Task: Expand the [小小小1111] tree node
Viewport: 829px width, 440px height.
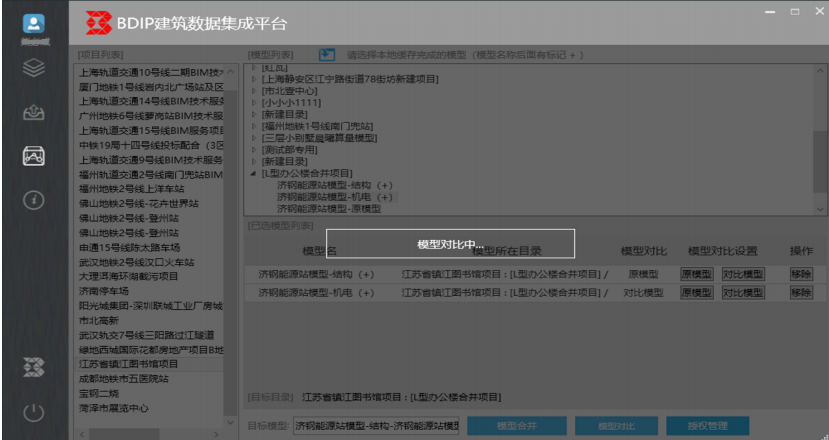Action: [254, 103]
